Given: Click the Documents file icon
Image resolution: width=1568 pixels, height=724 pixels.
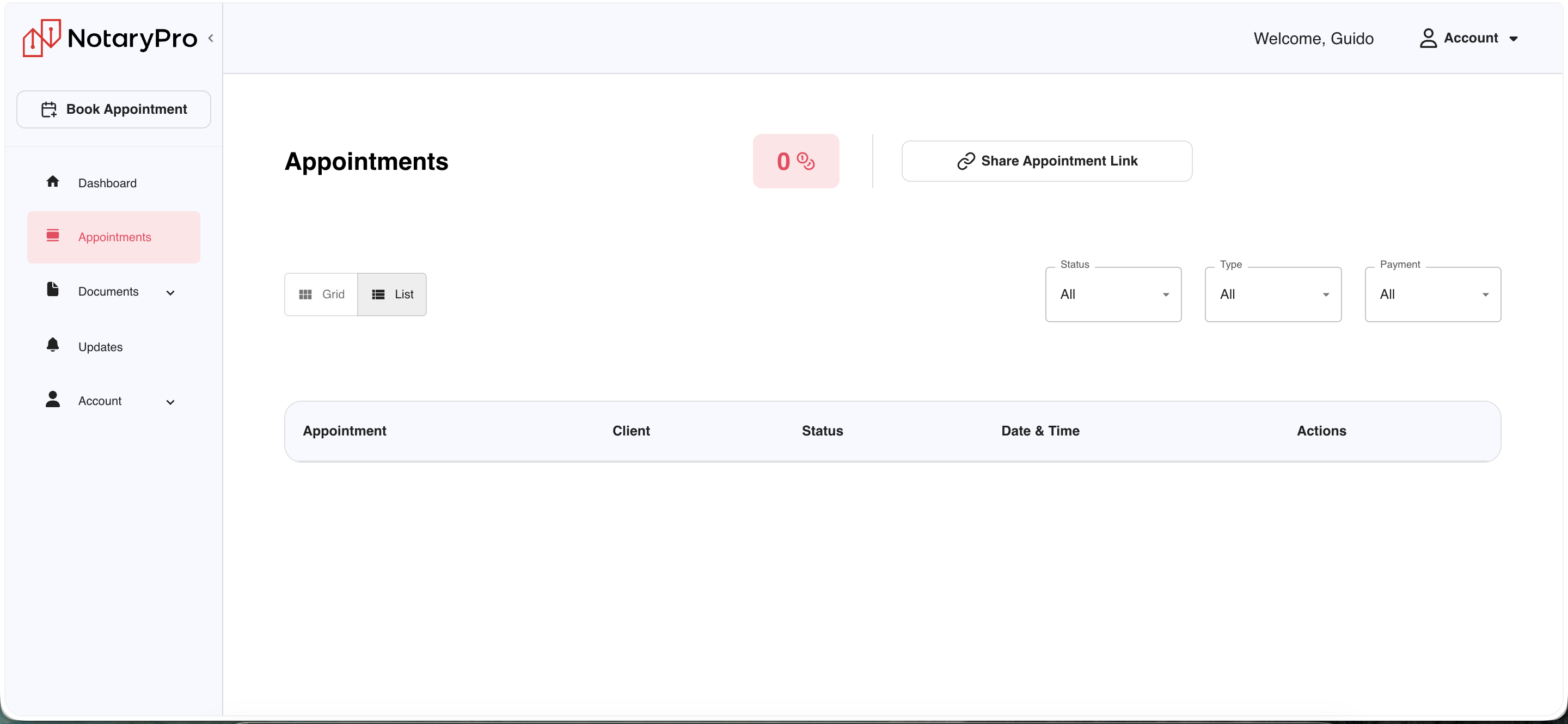Looking at the screenshot, I should click(x=53, y=289).
